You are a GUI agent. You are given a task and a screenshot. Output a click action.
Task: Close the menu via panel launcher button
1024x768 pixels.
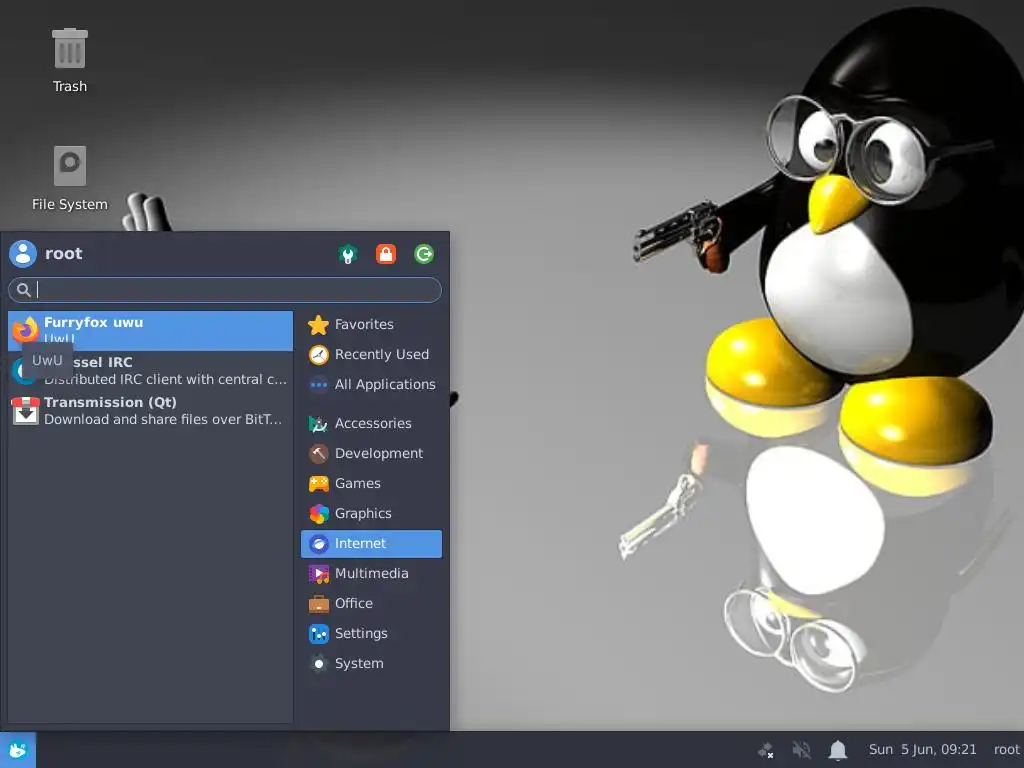tap(18, 750)
